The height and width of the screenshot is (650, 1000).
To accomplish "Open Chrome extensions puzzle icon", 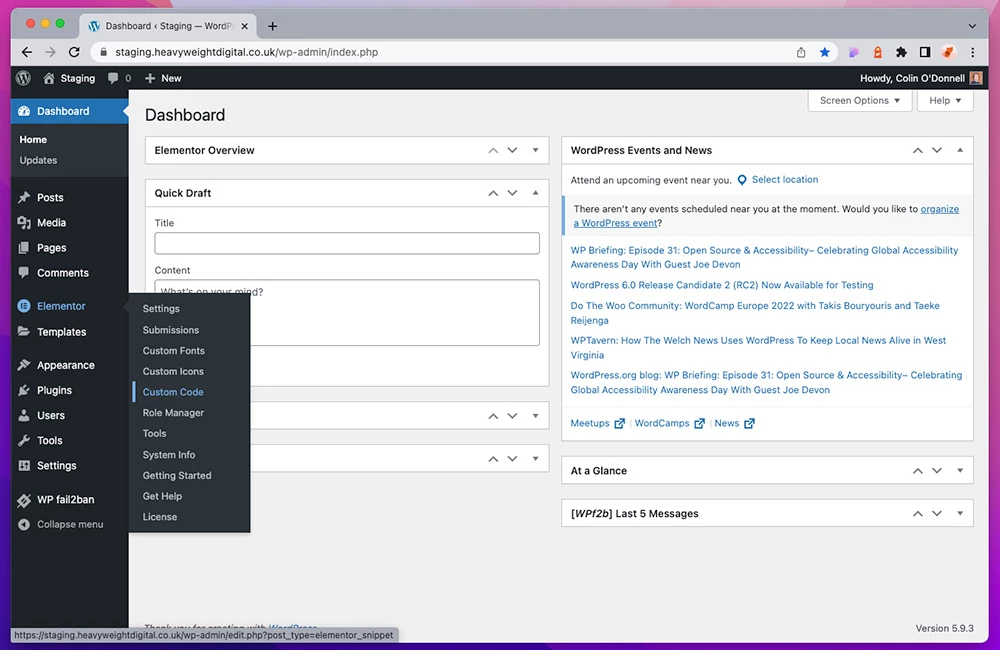I will 901,52.
